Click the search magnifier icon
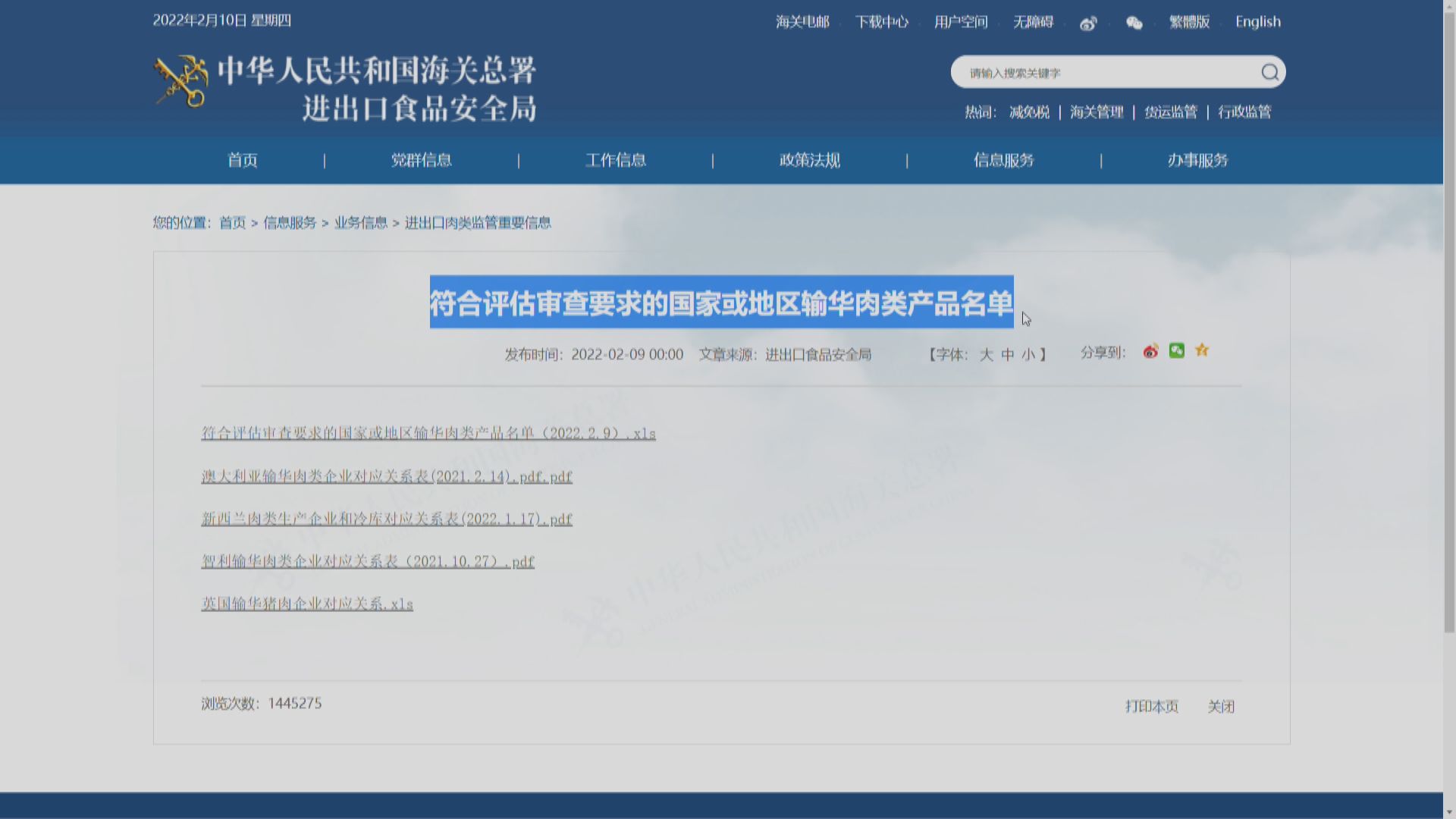 click(x=1269, y=72)
